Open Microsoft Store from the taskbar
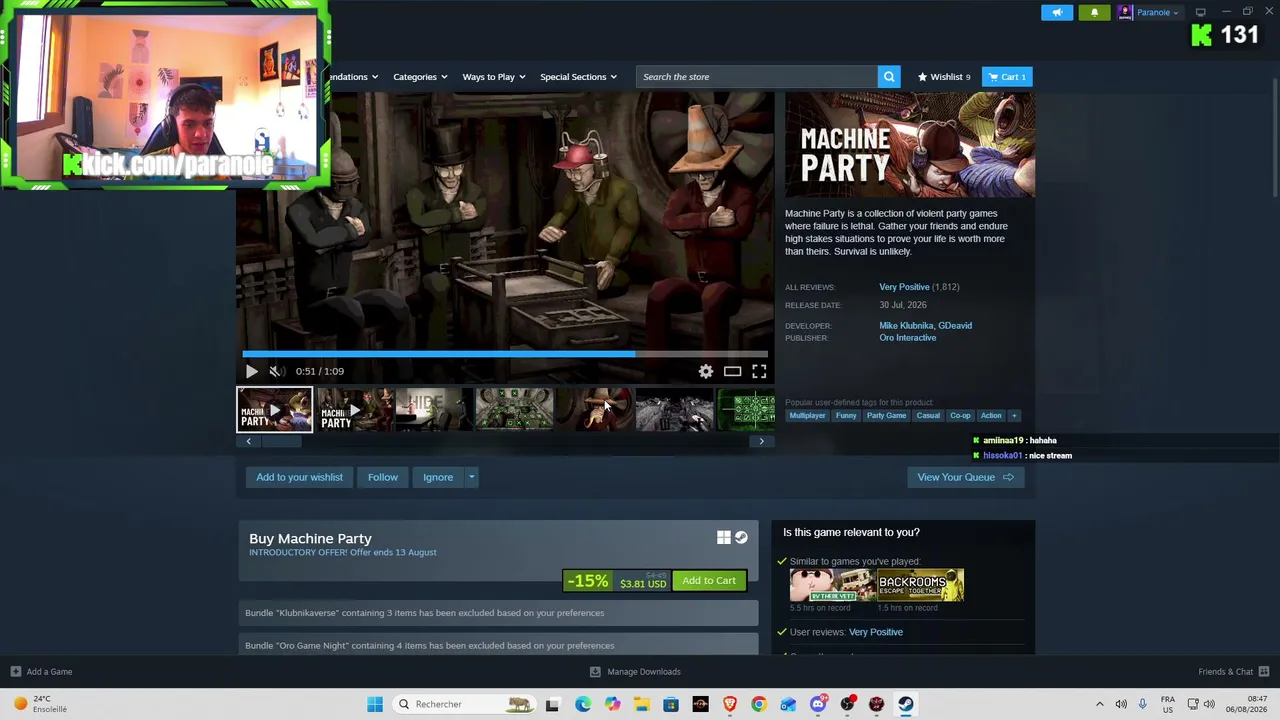The image size is (1280, 720). (671, 704)
